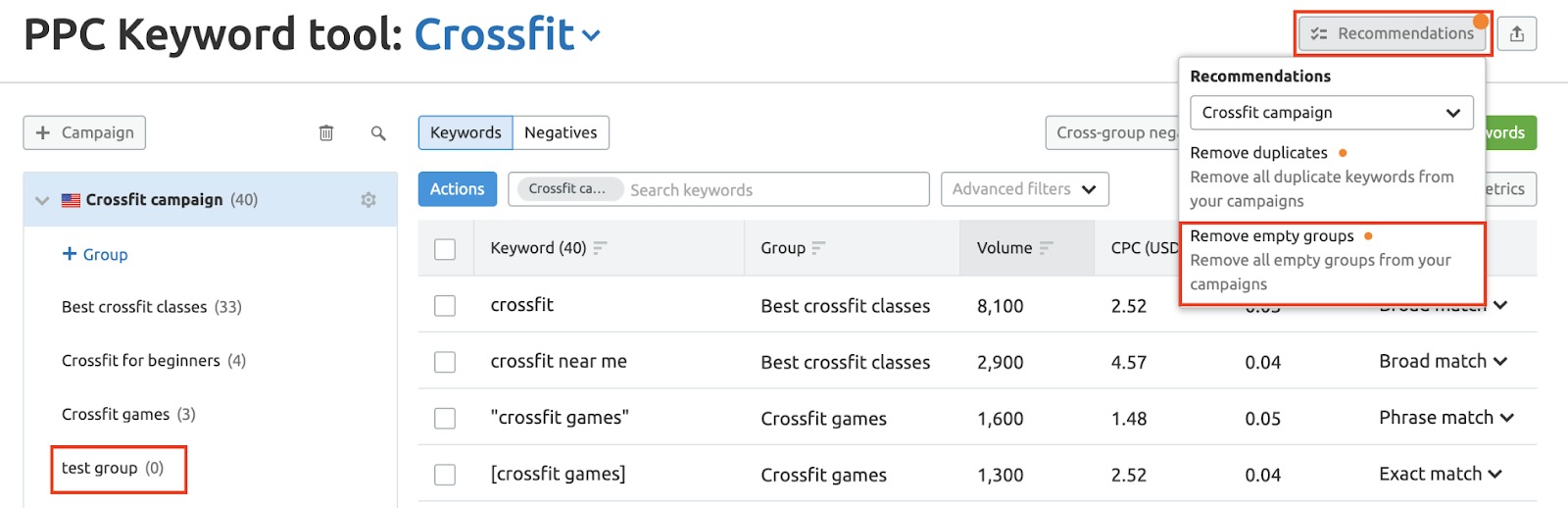Image resolution: width=1568 pixels, height=508 pixels.
Task: Click the Search keywords input field
Action: [x=774, y=189]
